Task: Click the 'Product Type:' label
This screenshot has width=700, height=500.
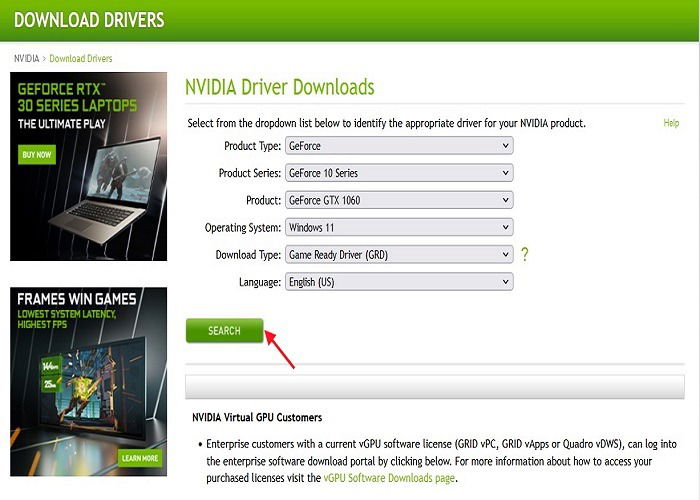Action: [252, 146]
